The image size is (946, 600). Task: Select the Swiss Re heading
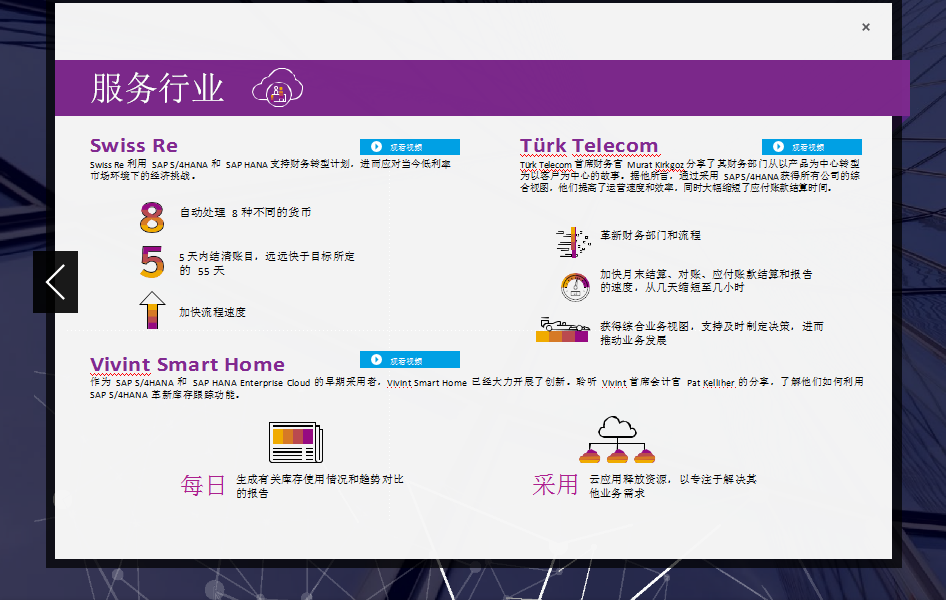coord(134,146)
